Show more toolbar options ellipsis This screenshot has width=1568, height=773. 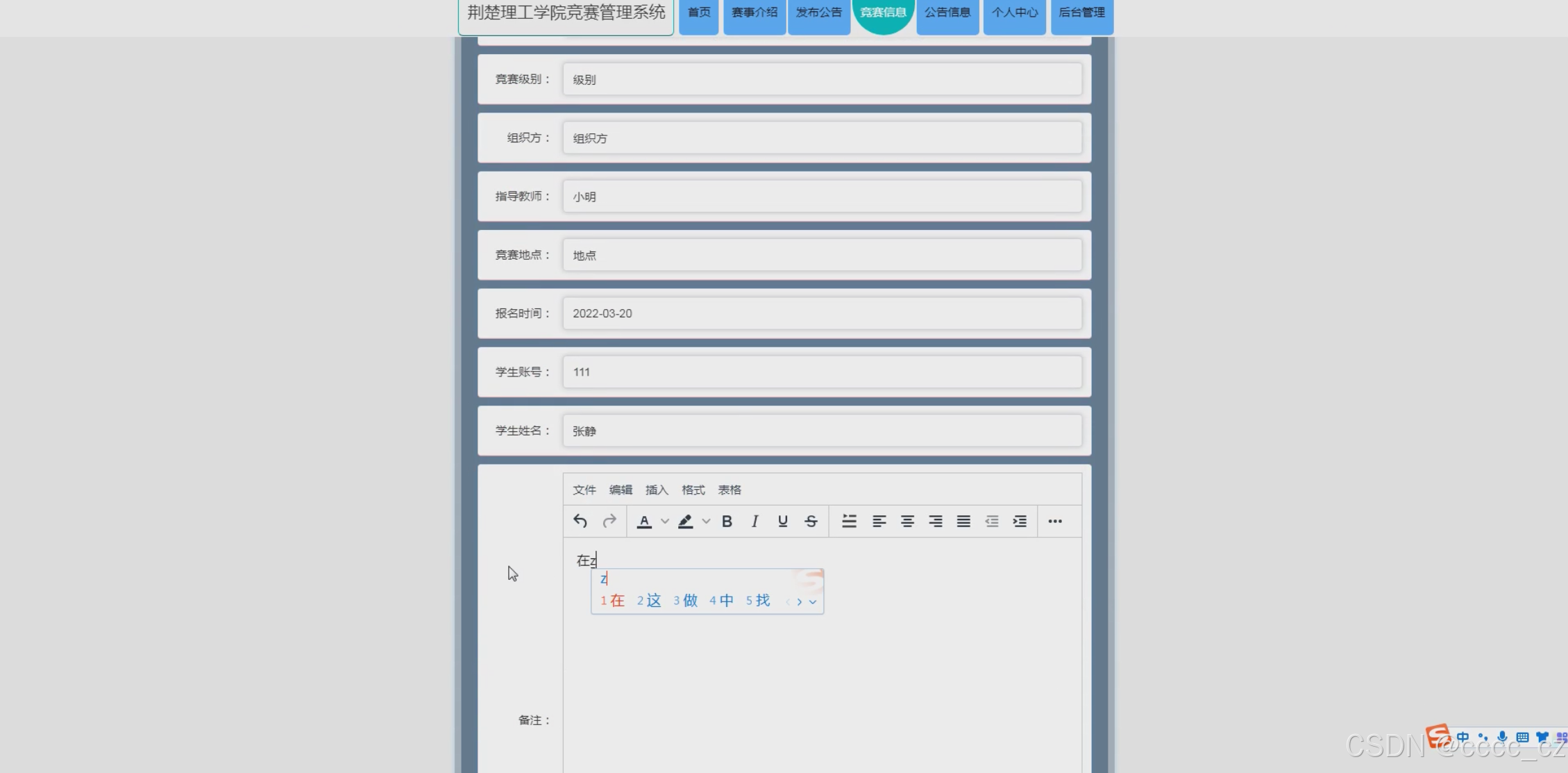(1055, 521)
